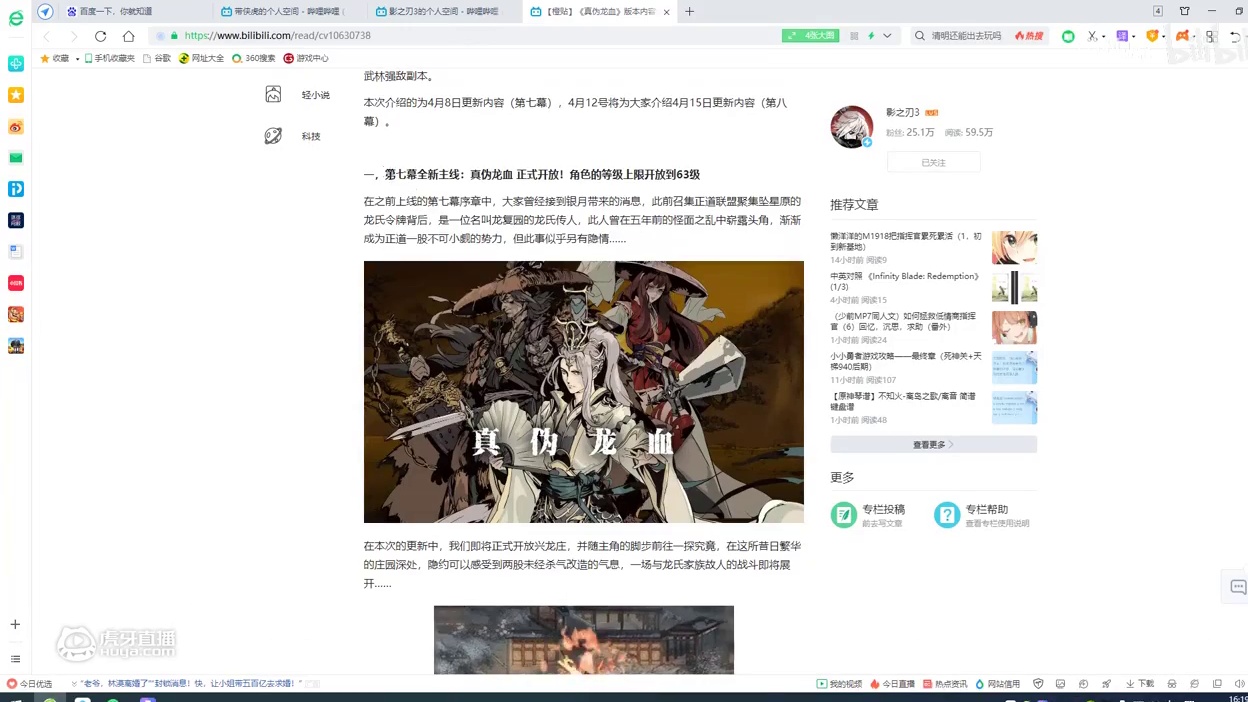Open the 网址大全 bookmark
Image resolution: width=1248 pixels, height=702 pixels.
point(201,59)
